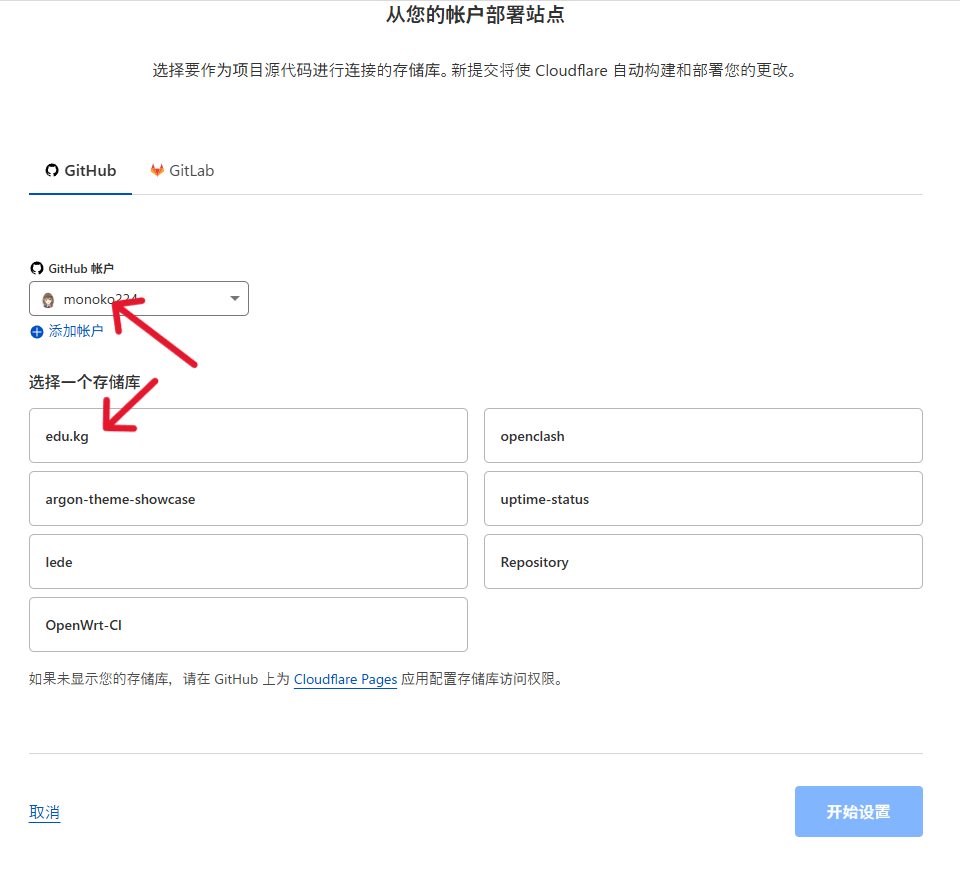Select the edu.kg repository

pyautogui.click(x=249, y=436)
